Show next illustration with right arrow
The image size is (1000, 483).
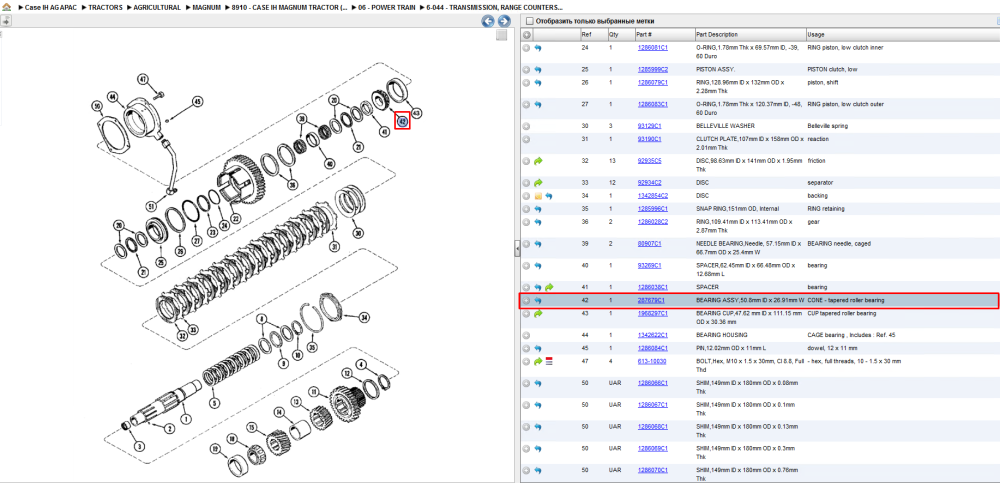point(503,21)
